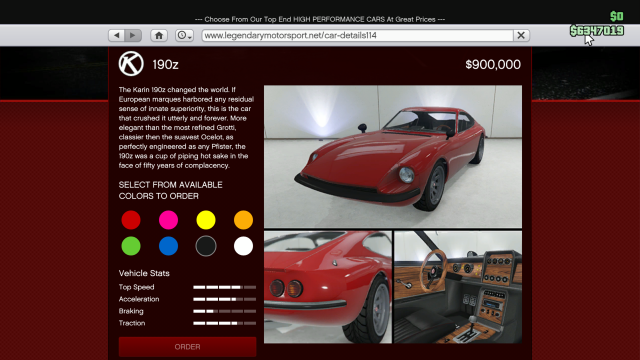This screenshot has height=360, width=640.
Task: Select the orange color swatch
Action: [x=243, y=220]
